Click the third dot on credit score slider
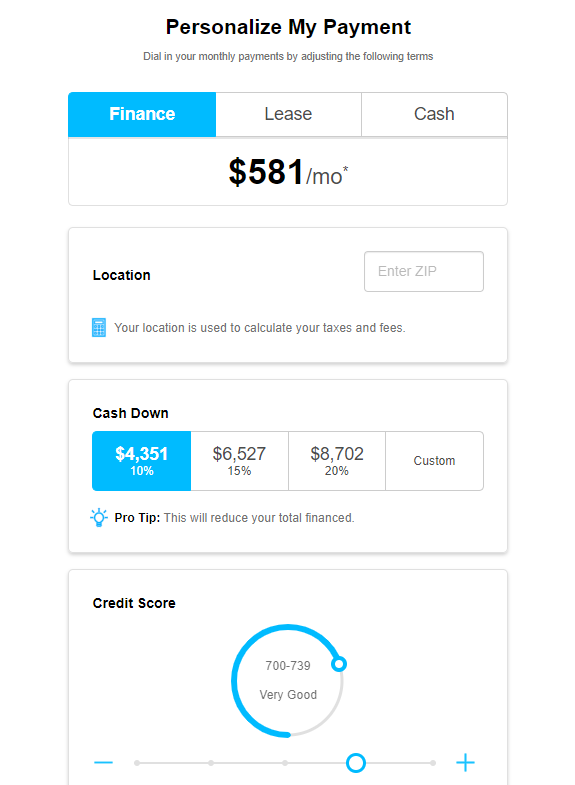575x785 pixels. point(285,763)
